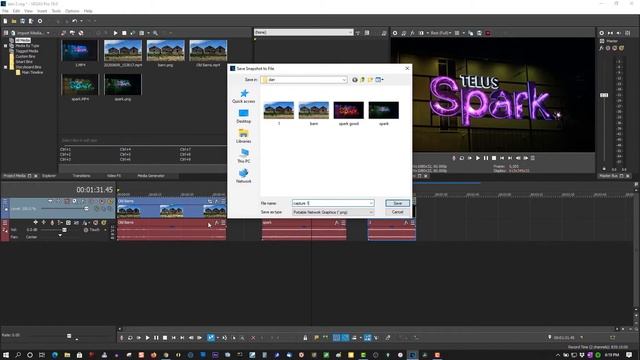Screen dimensions: 640x360
Task: Switch to the Media Generator tab
Action: click(151, 176)
